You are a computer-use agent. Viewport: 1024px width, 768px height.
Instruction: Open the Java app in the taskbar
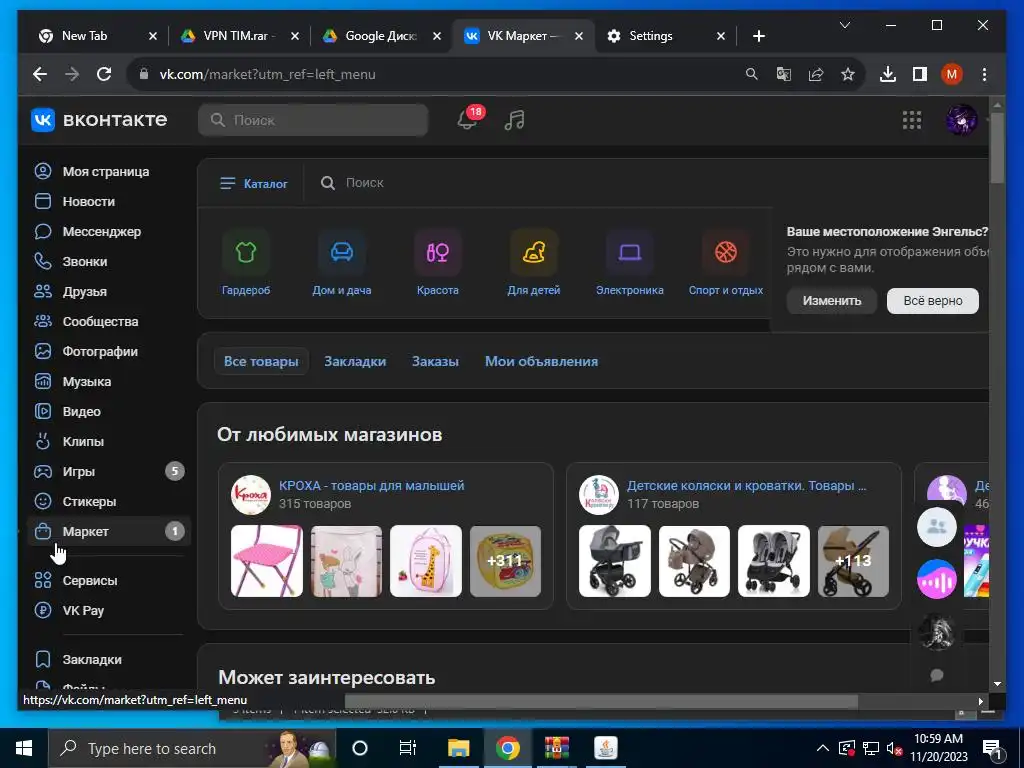[605, 748]
